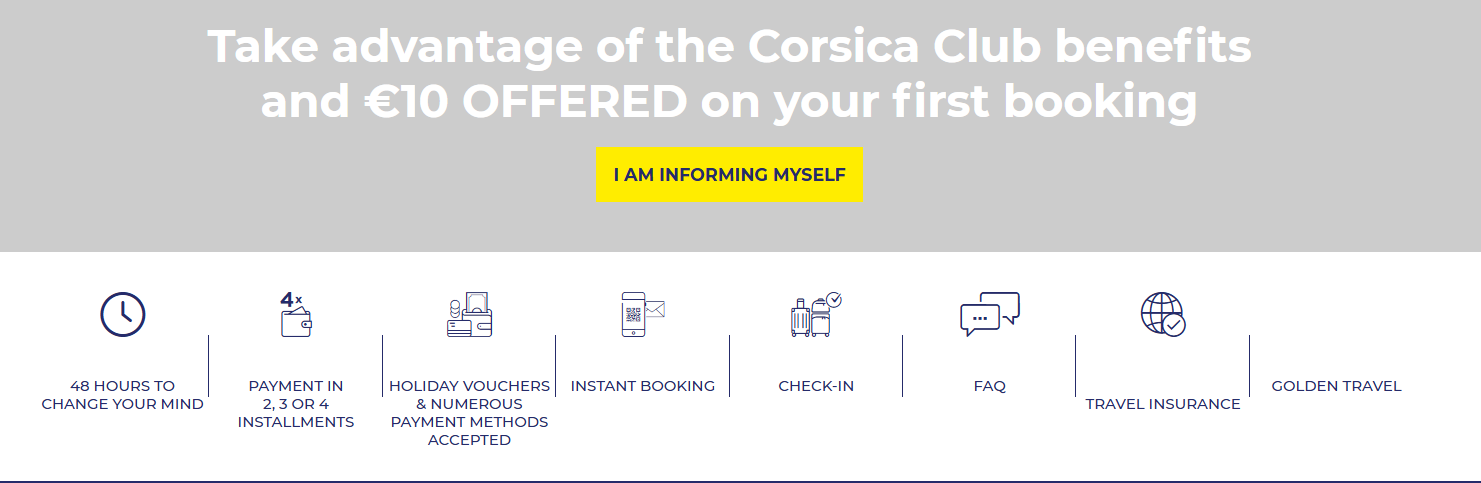Click the divider between FAQ and Travel Insurance
1481x483 pixels.
pos(1076,366)
